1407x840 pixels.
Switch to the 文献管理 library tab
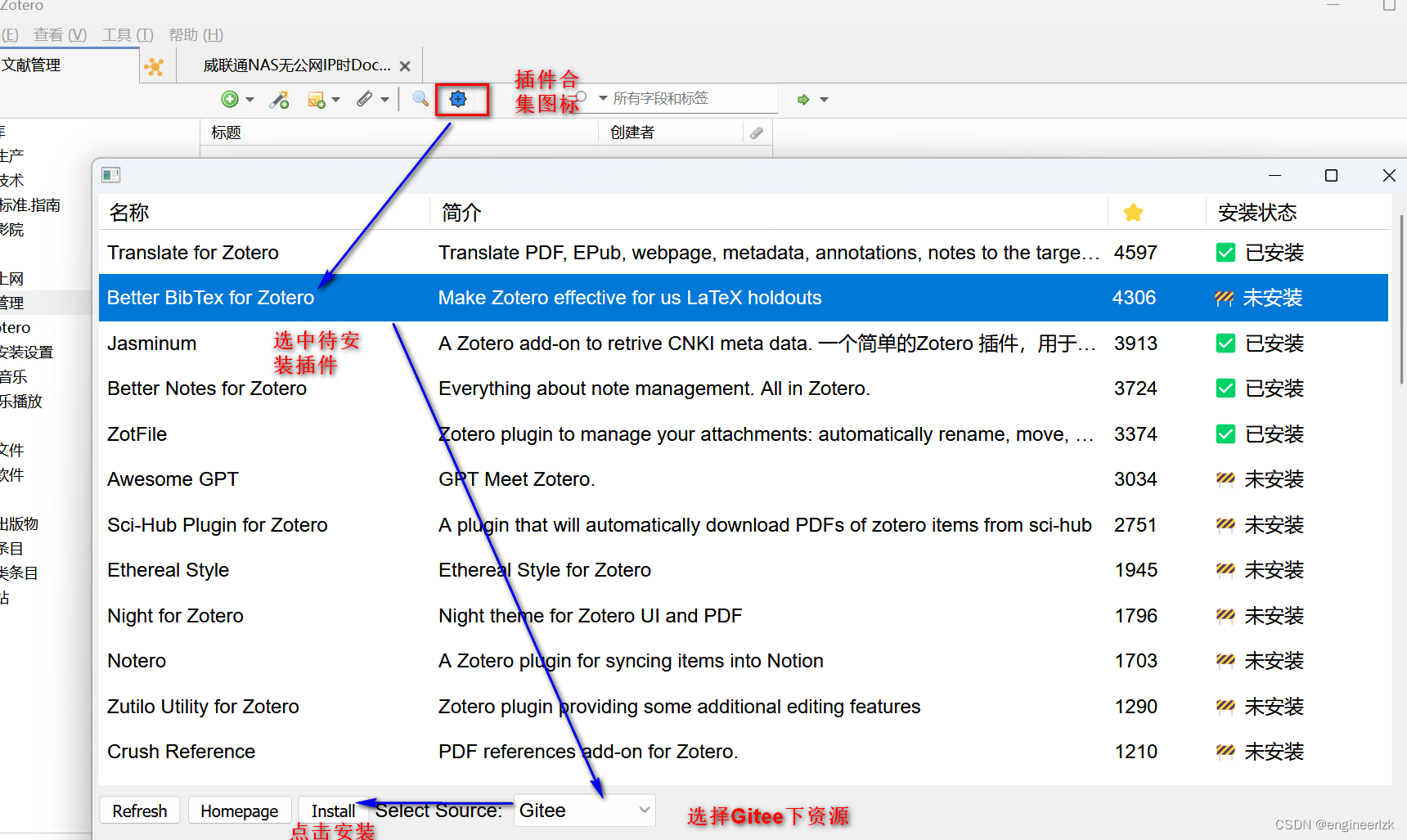(x=70, y=65)
